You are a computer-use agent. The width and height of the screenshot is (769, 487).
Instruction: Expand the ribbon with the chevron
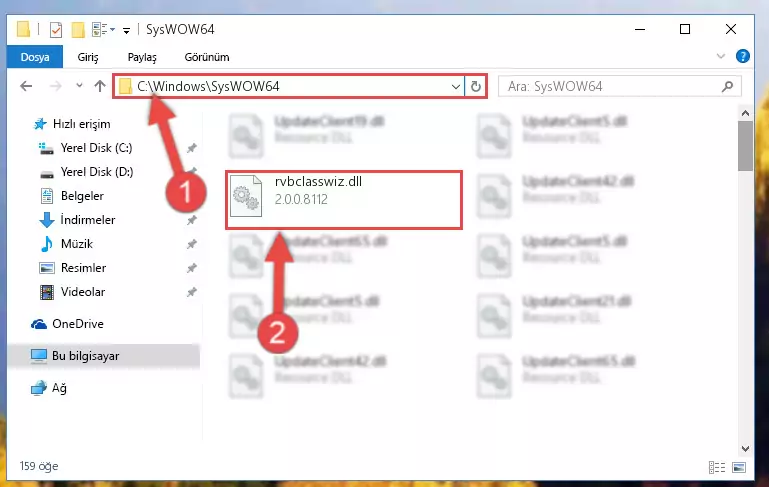720,56
